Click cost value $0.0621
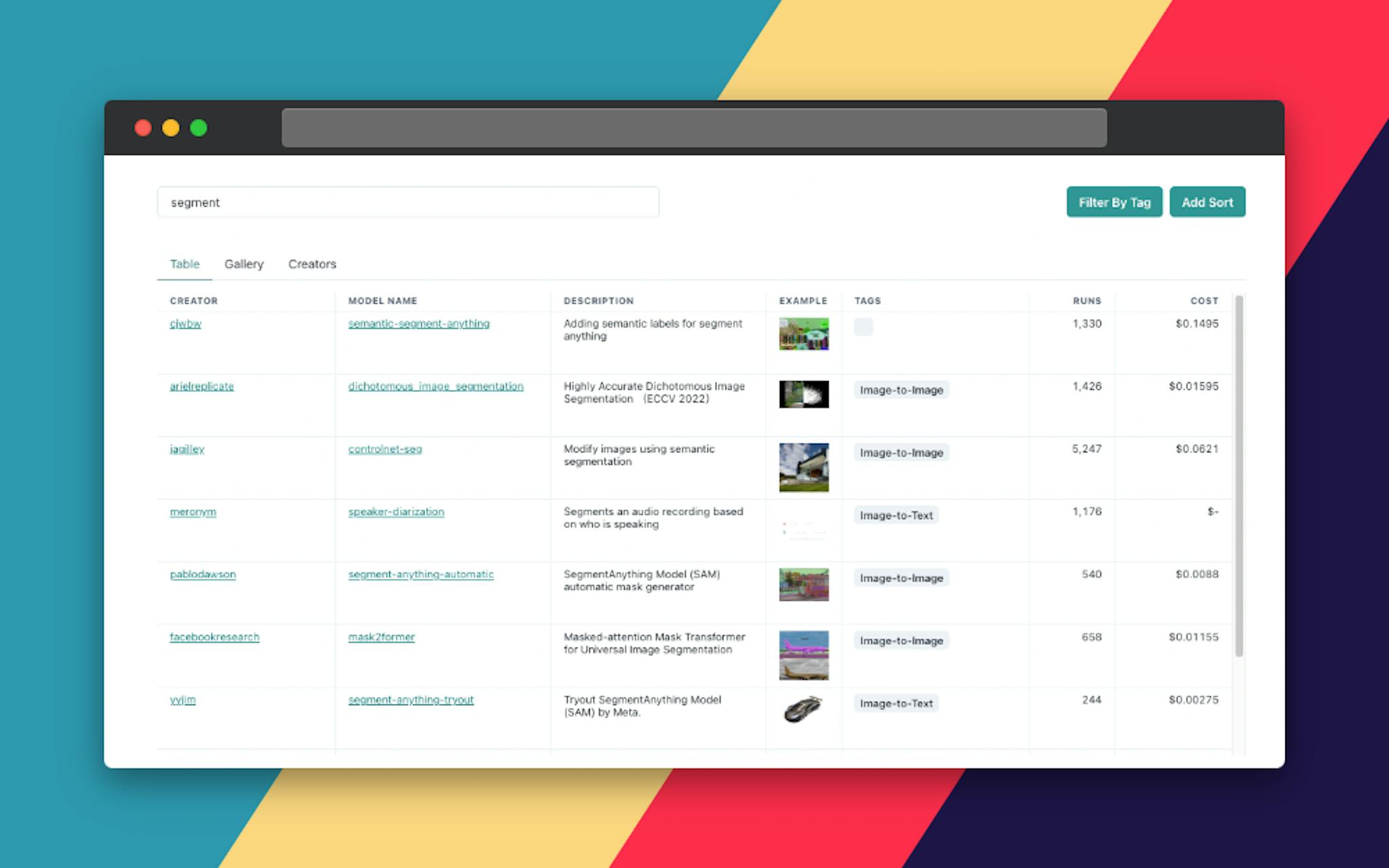The height and width of the screenshot is (868, 1389). 1197,449
